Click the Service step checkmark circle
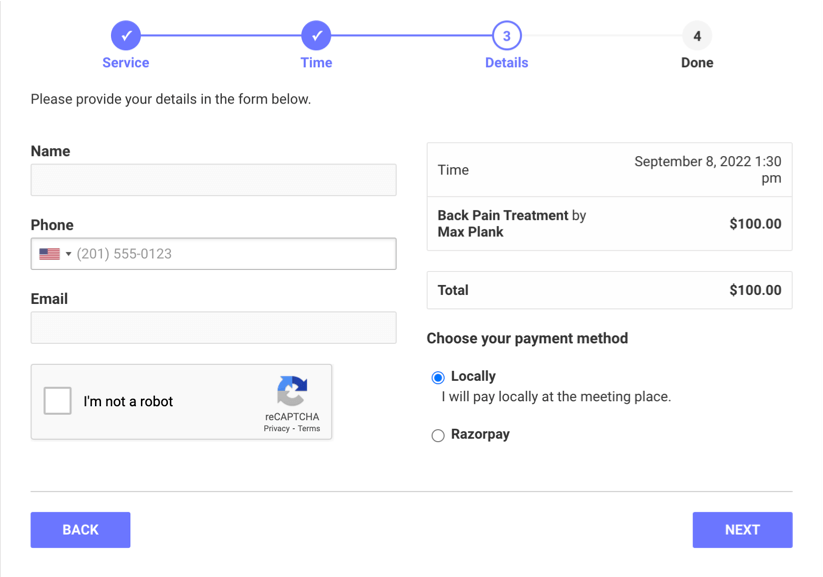 (126, 35)
